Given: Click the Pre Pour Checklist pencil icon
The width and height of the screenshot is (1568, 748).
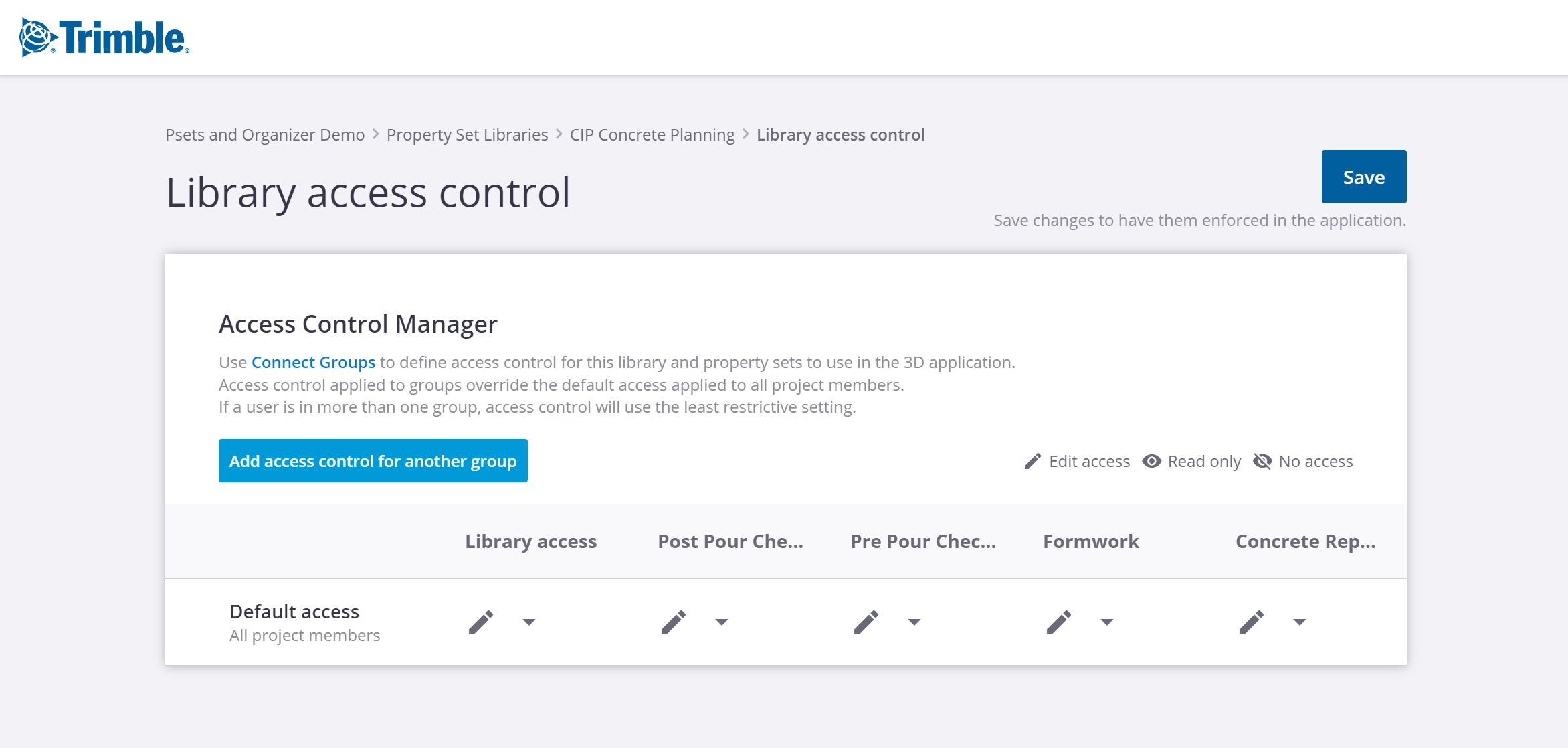Looking at the screenshot, I should point(866,622).
